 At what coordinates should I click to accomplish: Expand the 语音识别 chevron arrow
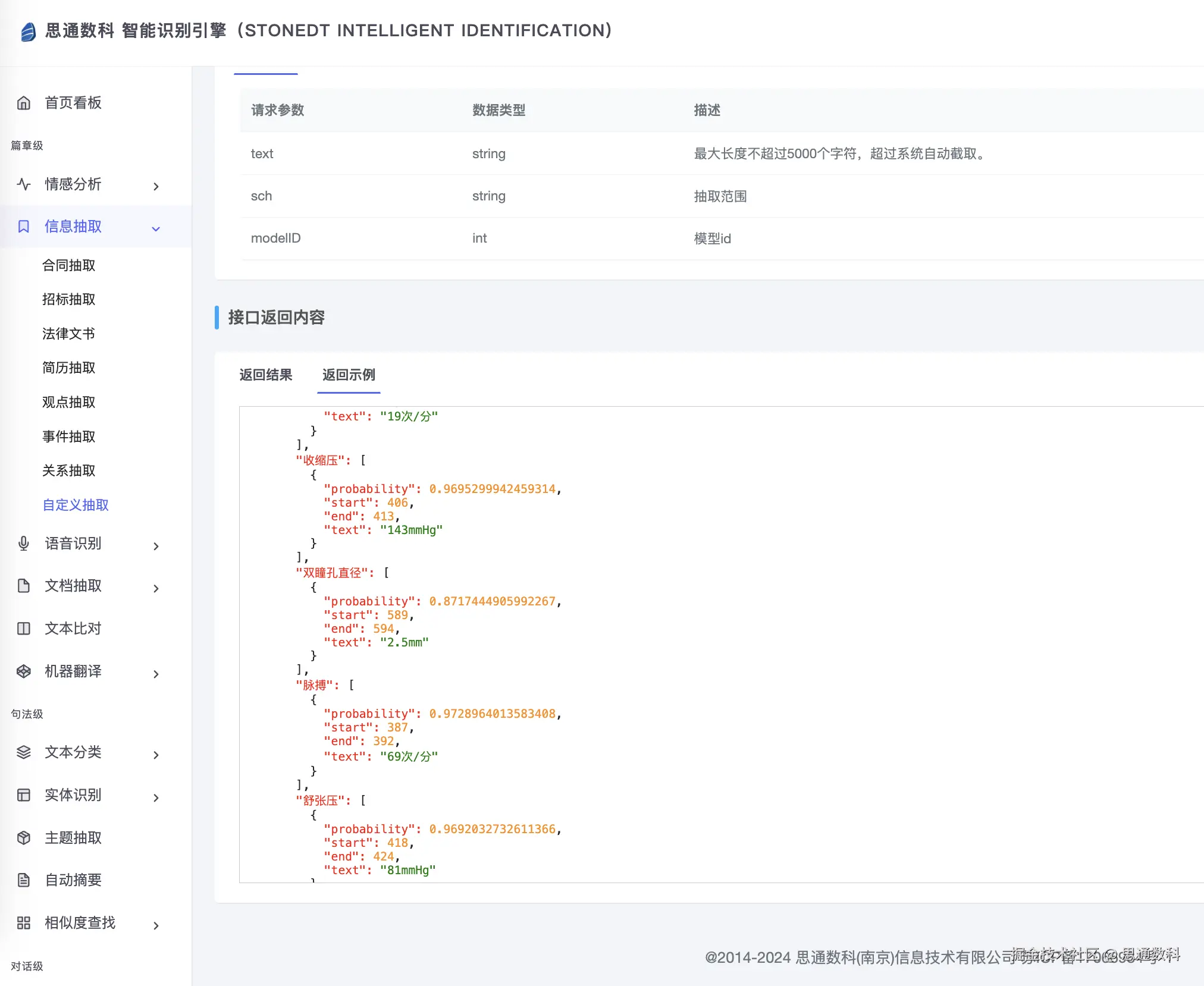tap(156, 546)
